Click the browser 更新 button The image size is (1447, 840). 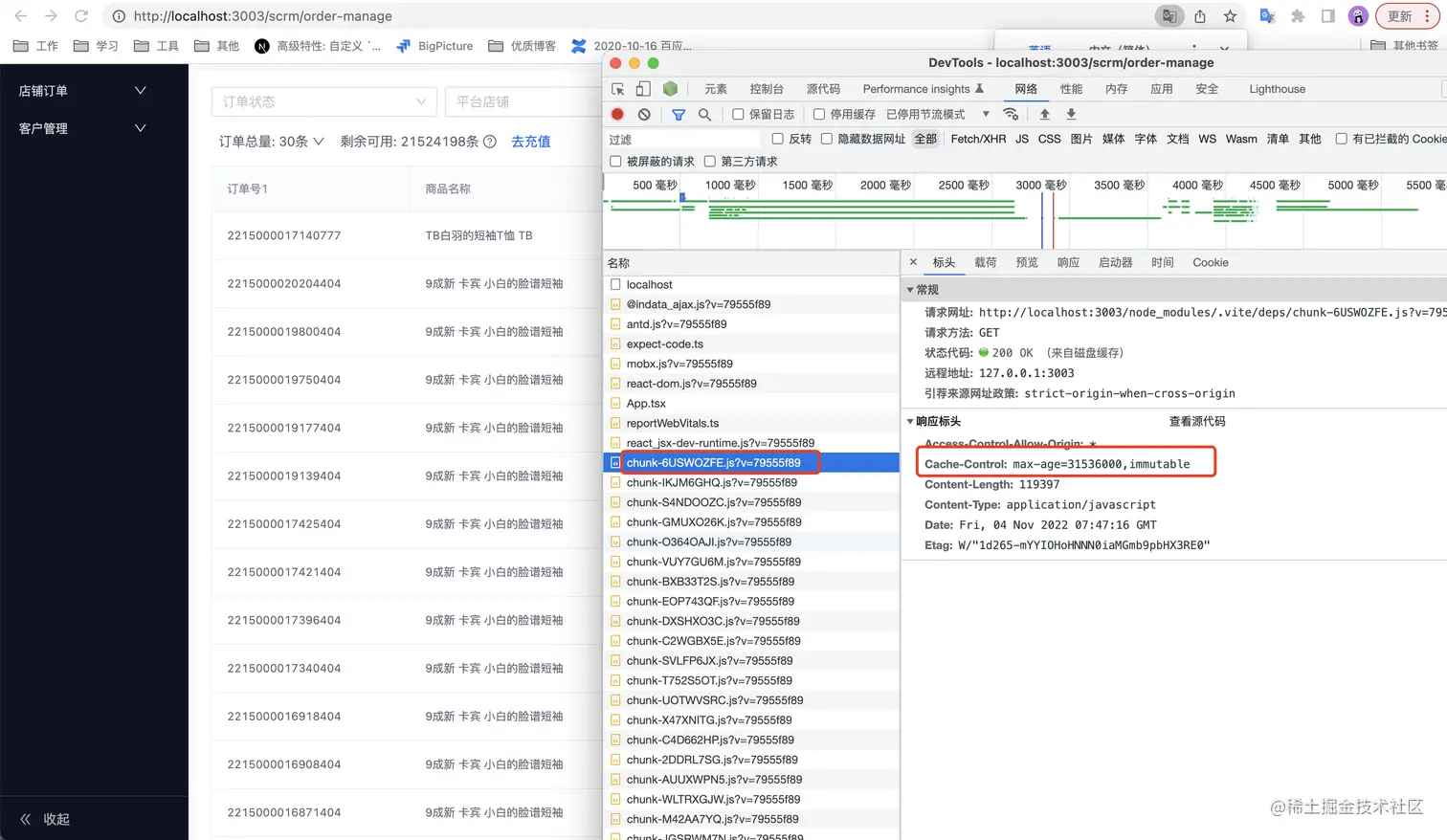(1406, 16)
